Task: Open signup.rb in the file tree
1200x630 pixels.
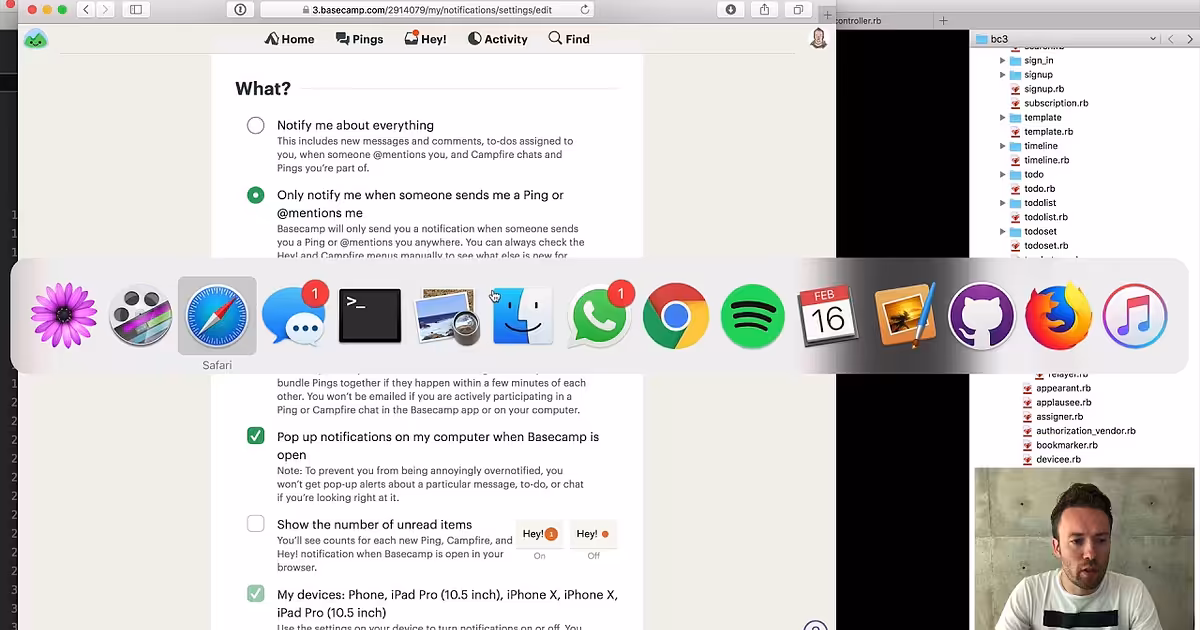Action: click(x=1044, y=89)
